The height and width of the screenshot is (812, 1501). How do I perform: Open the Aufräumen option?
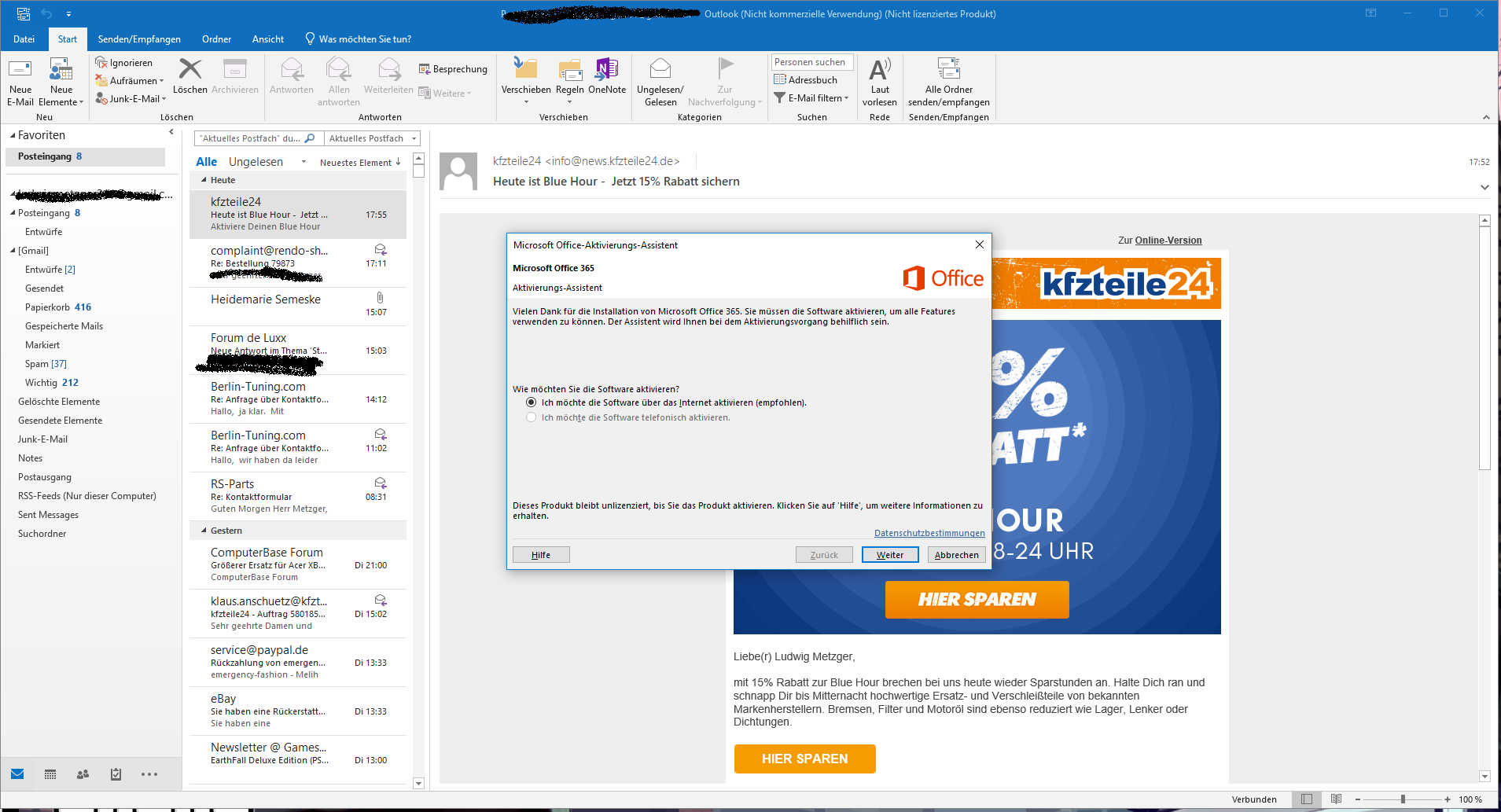coord(130,80)
